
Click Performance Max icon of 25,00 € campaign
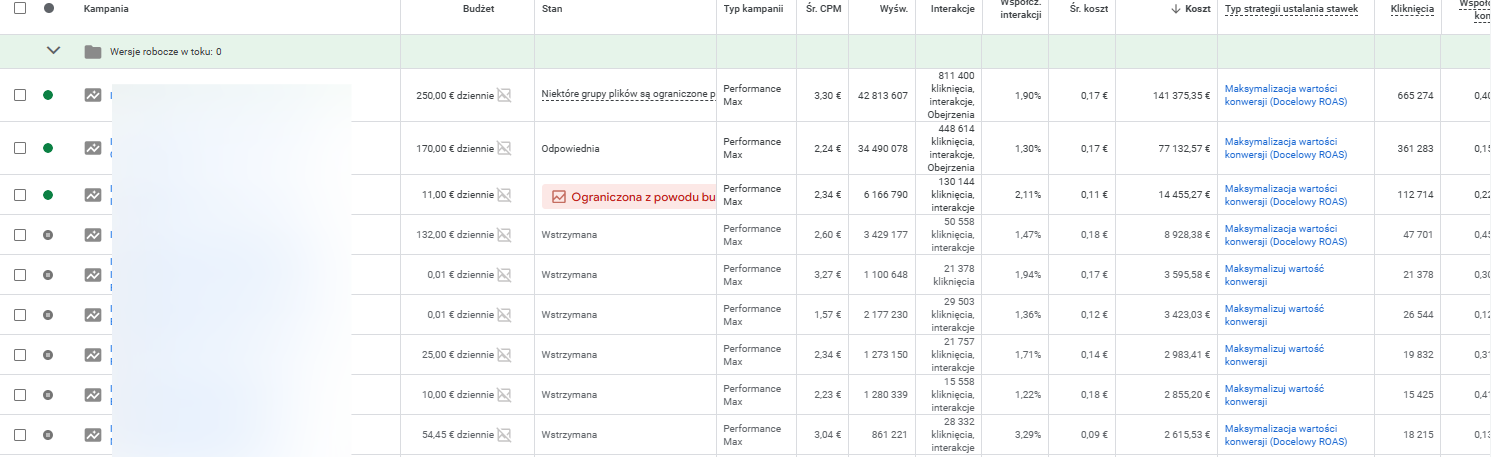pos(93,355)
